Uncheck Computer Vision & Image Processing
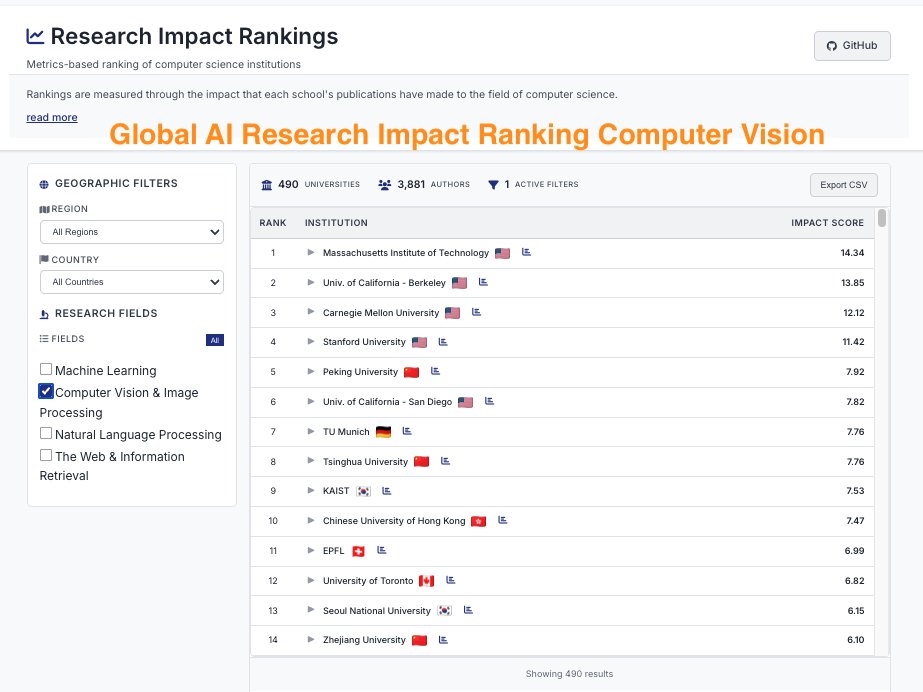The height and width of the screenshot is (692, 923). point(45,392)
